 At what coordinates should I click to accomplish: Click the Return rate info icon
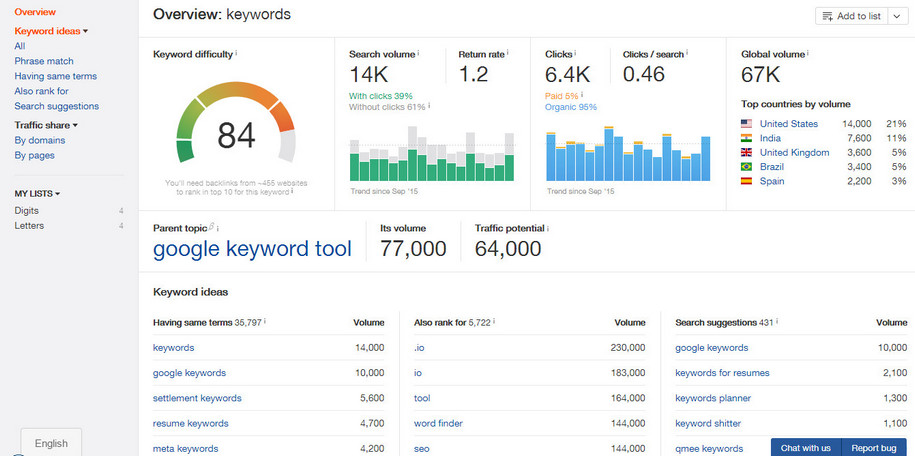(x=508, y=53)
